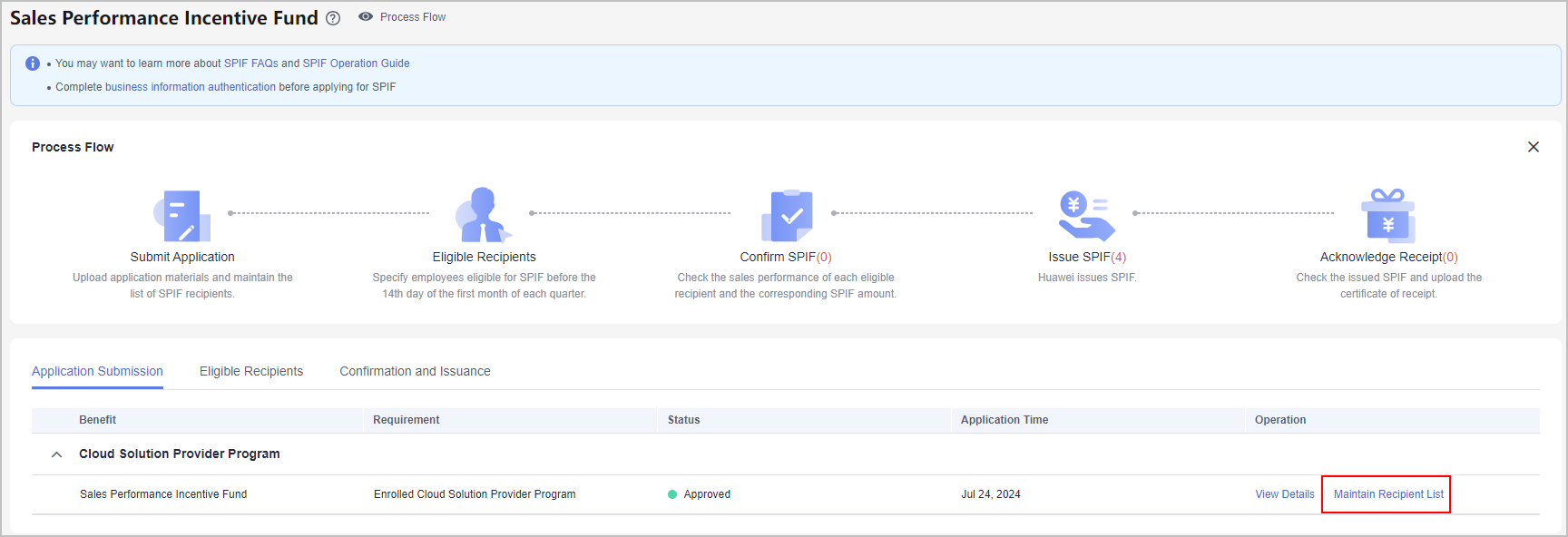Open the Confirmation and Issuance tab
This screenshot has width=1568, height=537.
[x=415, y=371]
